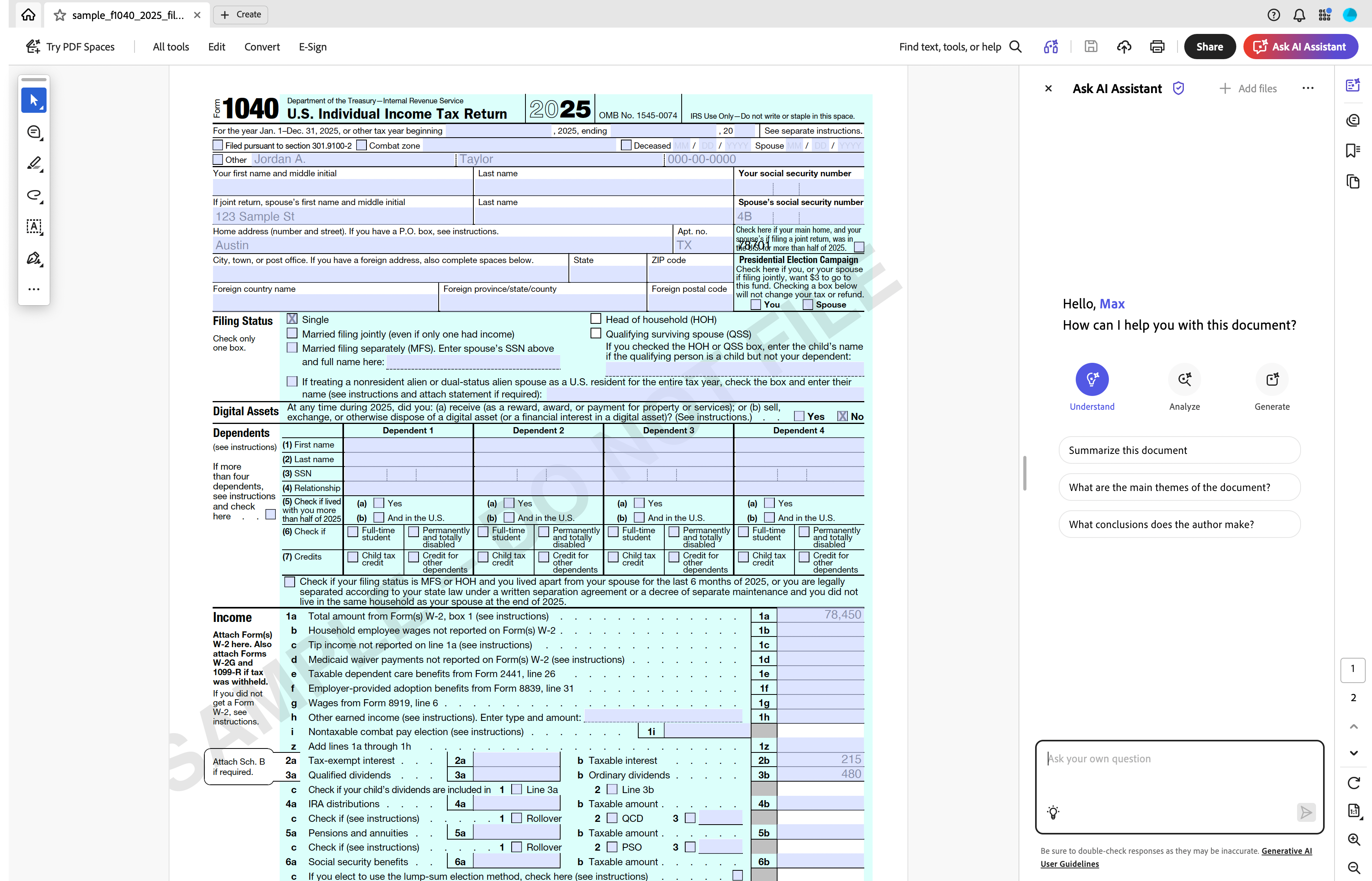Open the E-Sign menu
This screenshot has height=881, width=1372.
coord(312,47)
